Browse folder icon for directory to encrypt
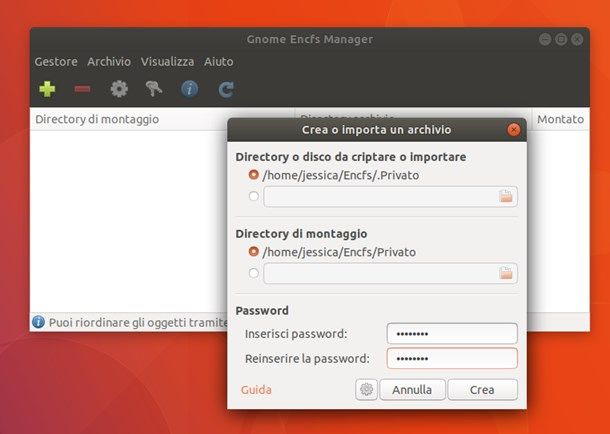The width and height of the screenshot is (610, 434). (506, 196)
